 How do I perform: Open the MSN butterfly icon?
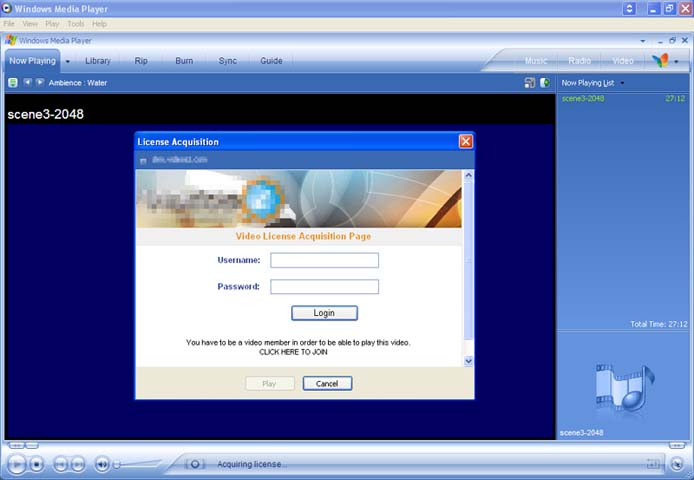click(660, 61)
